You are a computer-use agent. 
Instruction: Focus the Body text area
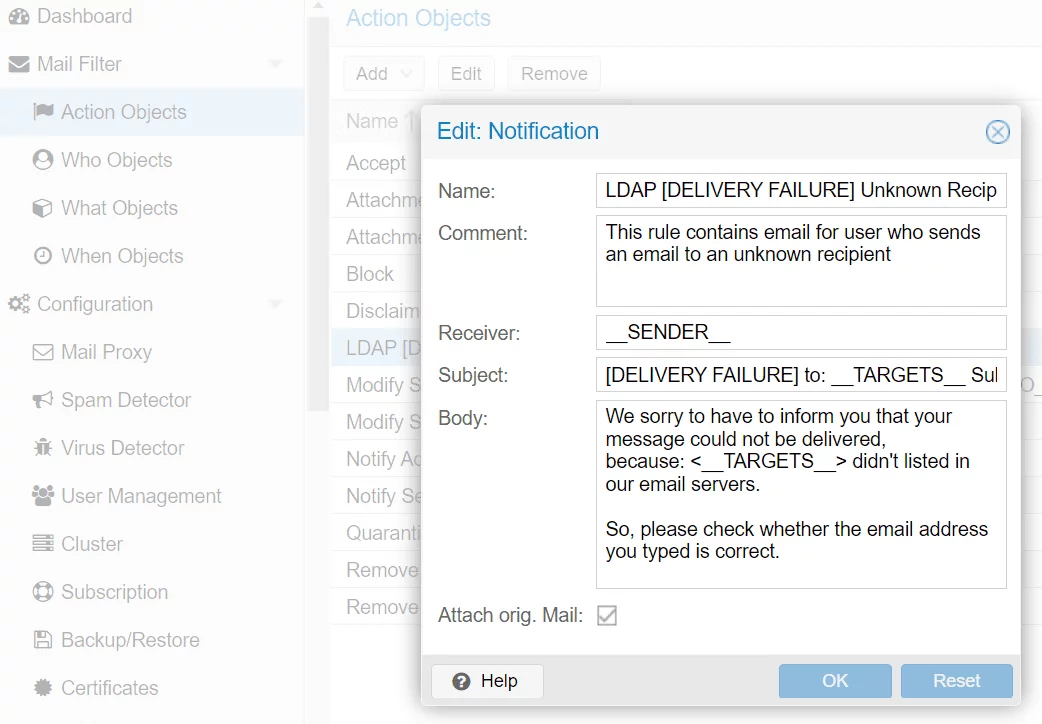[800, 495]
